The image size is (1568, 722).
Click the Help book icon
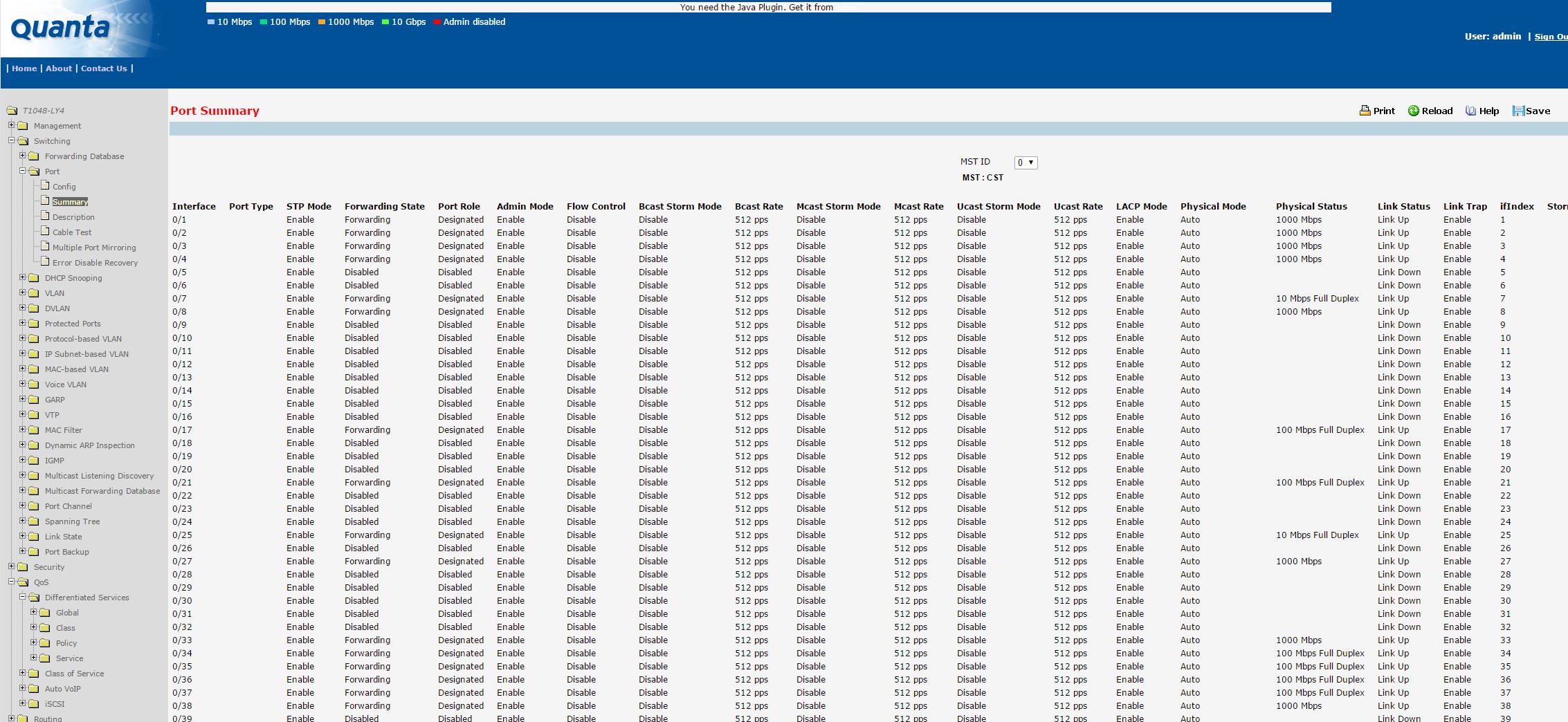(1470, 111)
